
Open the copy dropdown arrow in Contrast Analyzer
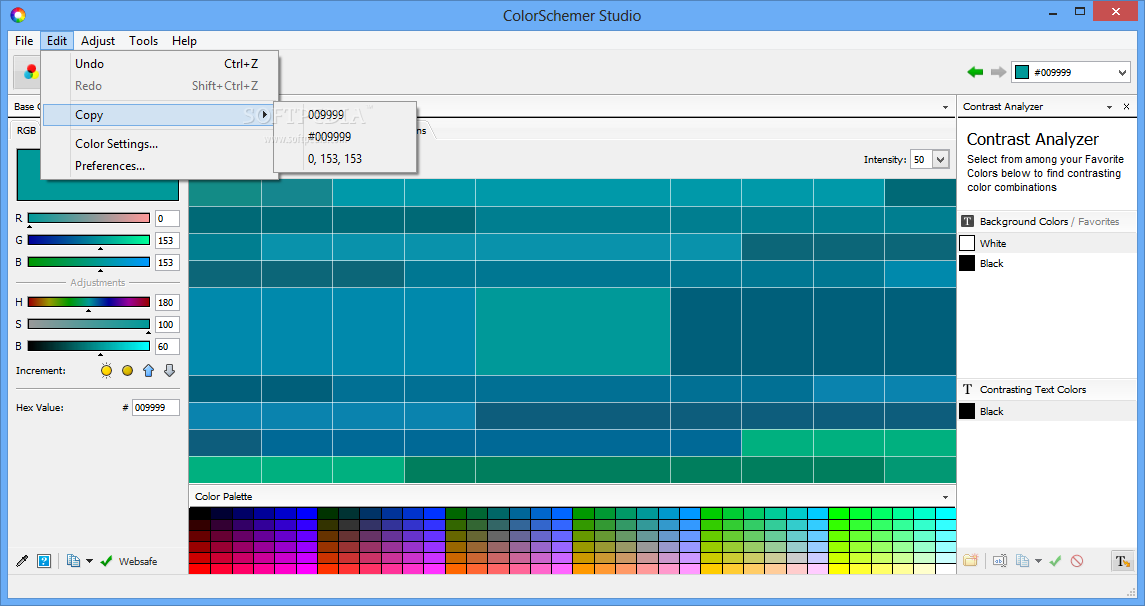[x=1038, y=561]
